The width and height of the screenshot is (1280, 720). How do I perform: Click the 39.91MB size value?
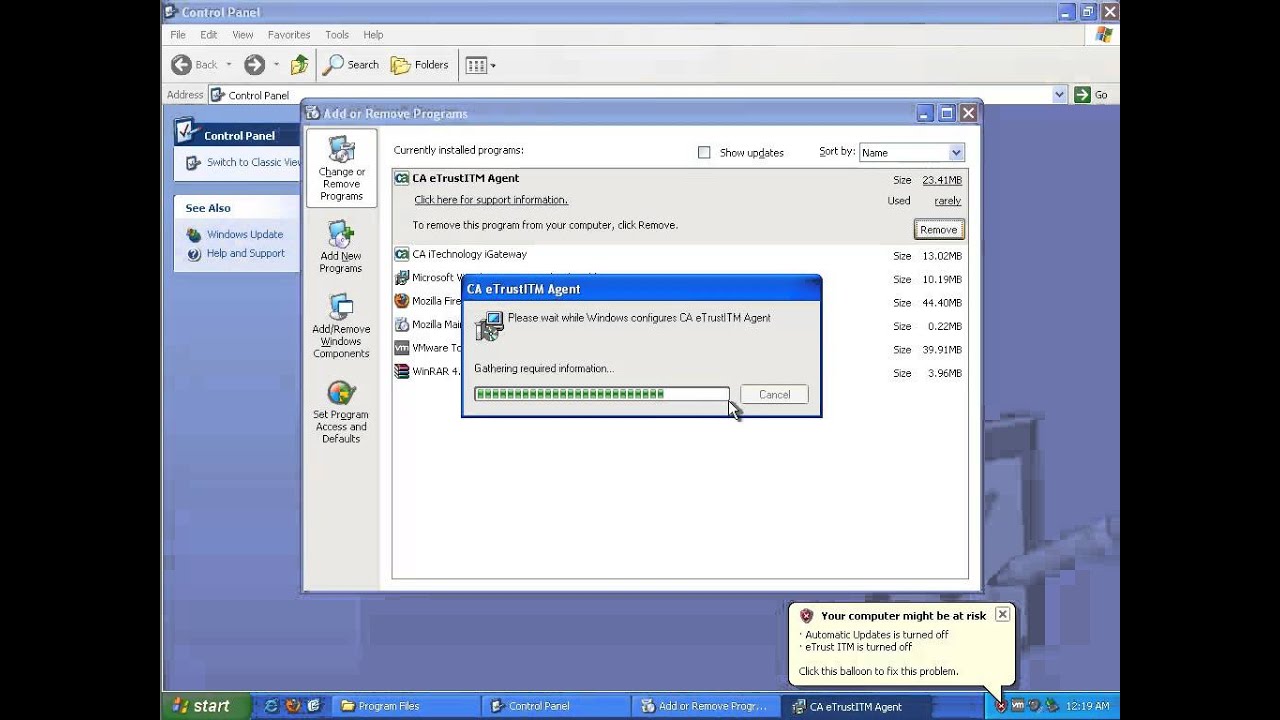[x=942, y=350]
